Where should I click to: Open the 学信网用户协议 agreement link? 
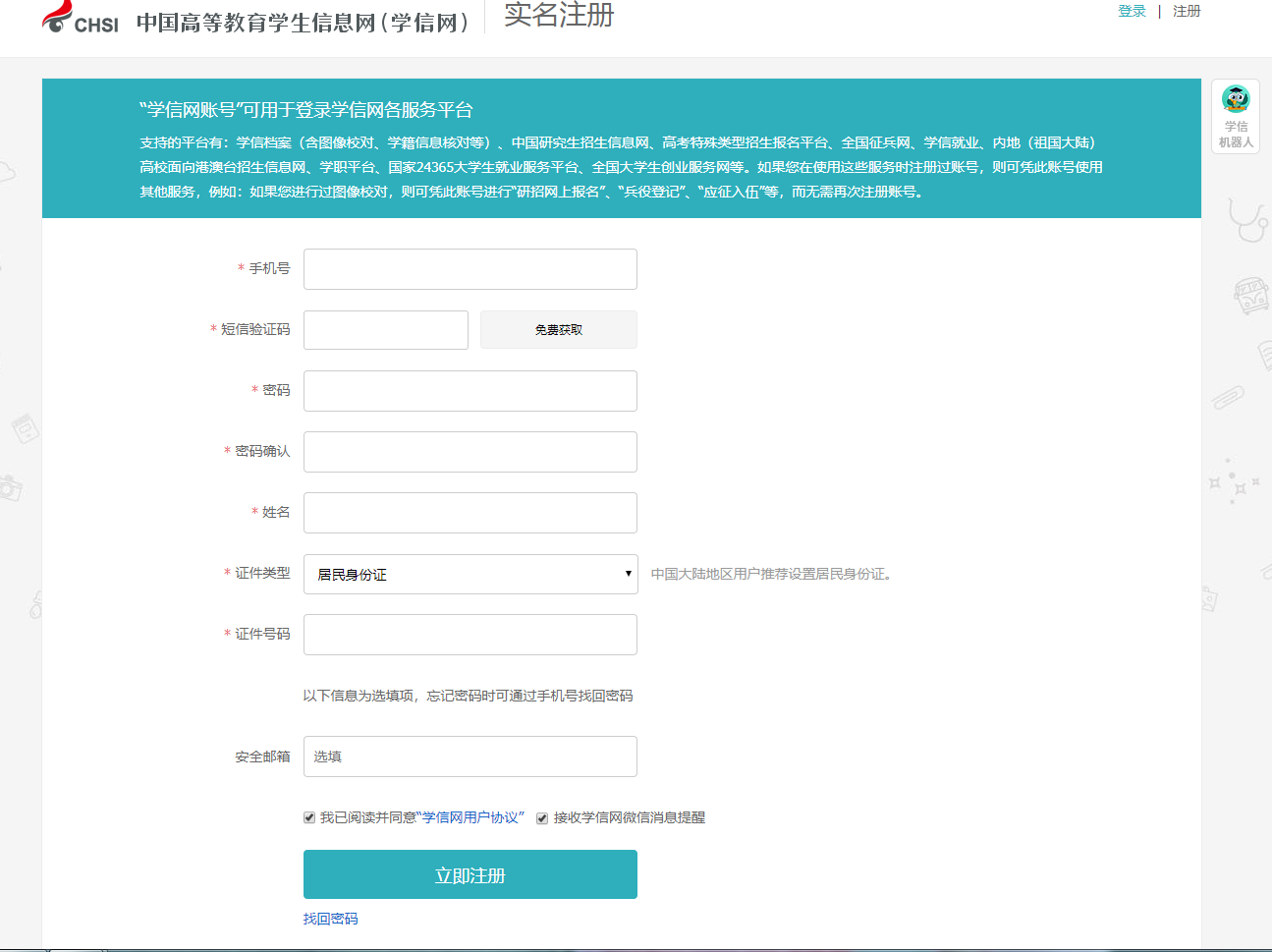click(x=470, y=817)
